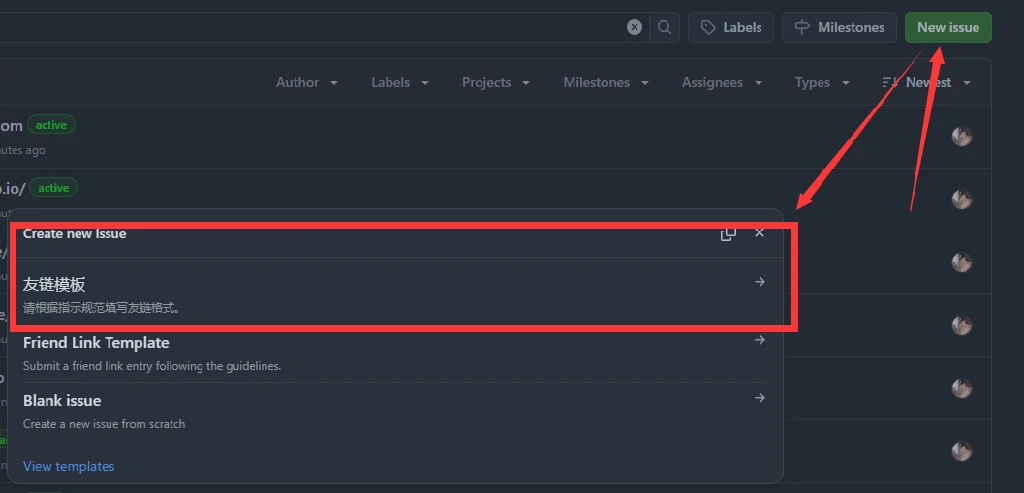Select Blank issue from the dialog
This screenshot has width=1024, height=493.
tap(62, 401)
